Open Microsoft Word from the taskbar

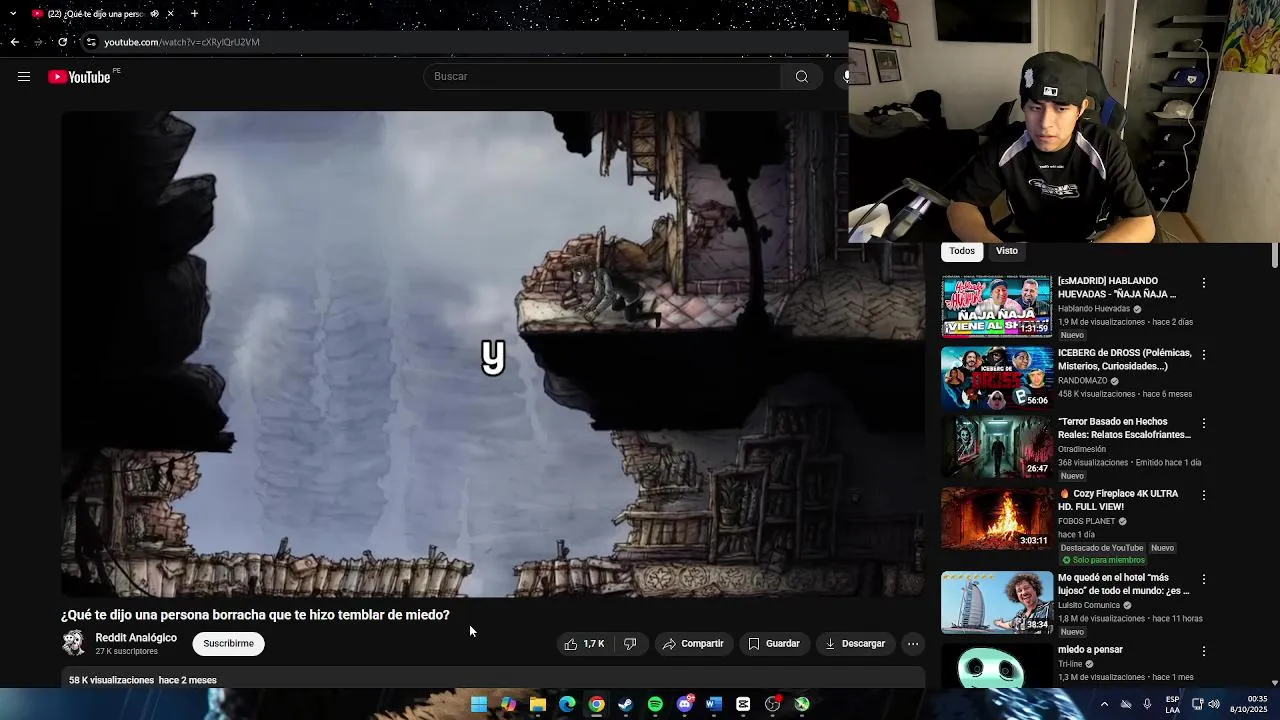click(x=714, y=704)
